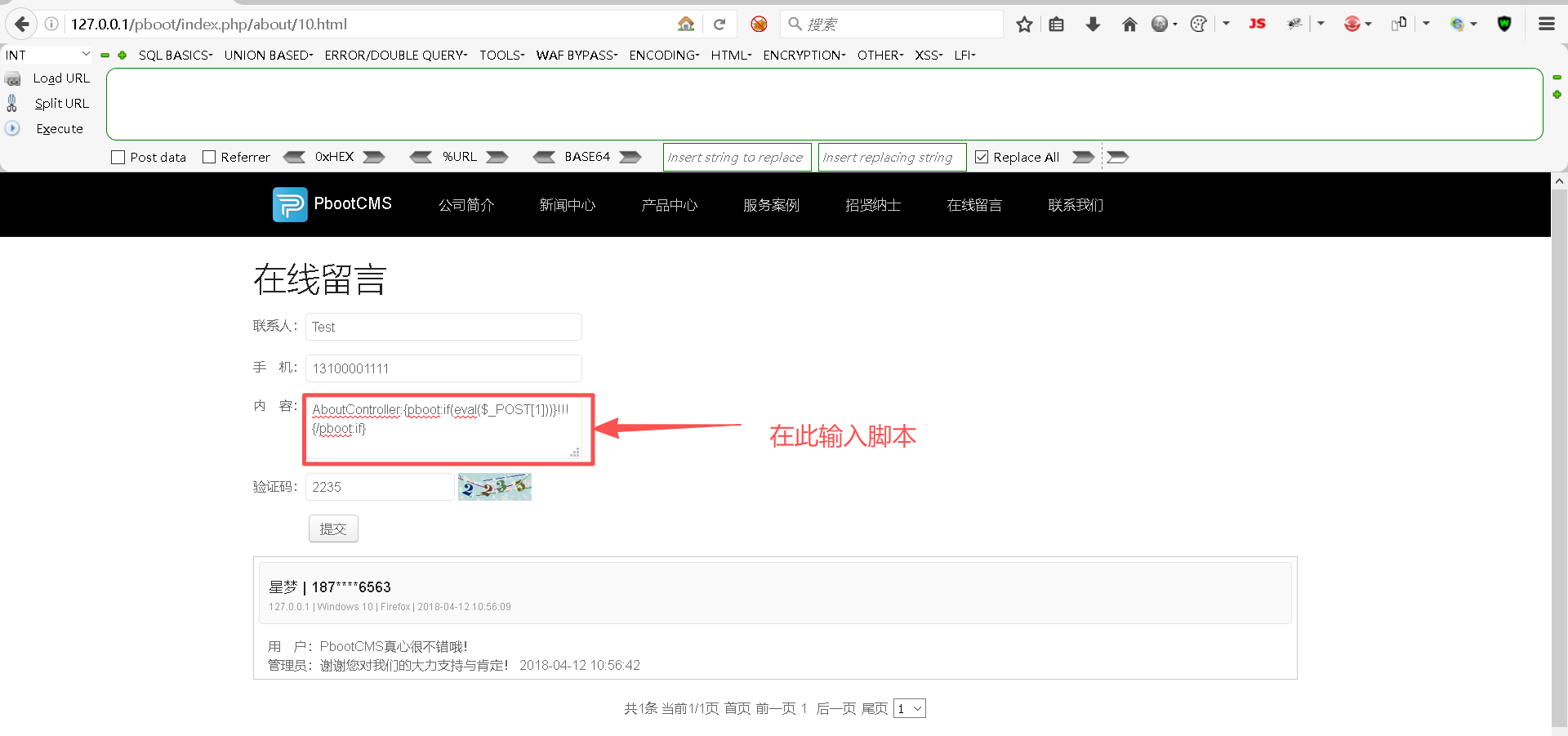Click the green minus beside INT selector
Image resolution: width=1568 pixels, height=736 pixels.
(105, 56)
